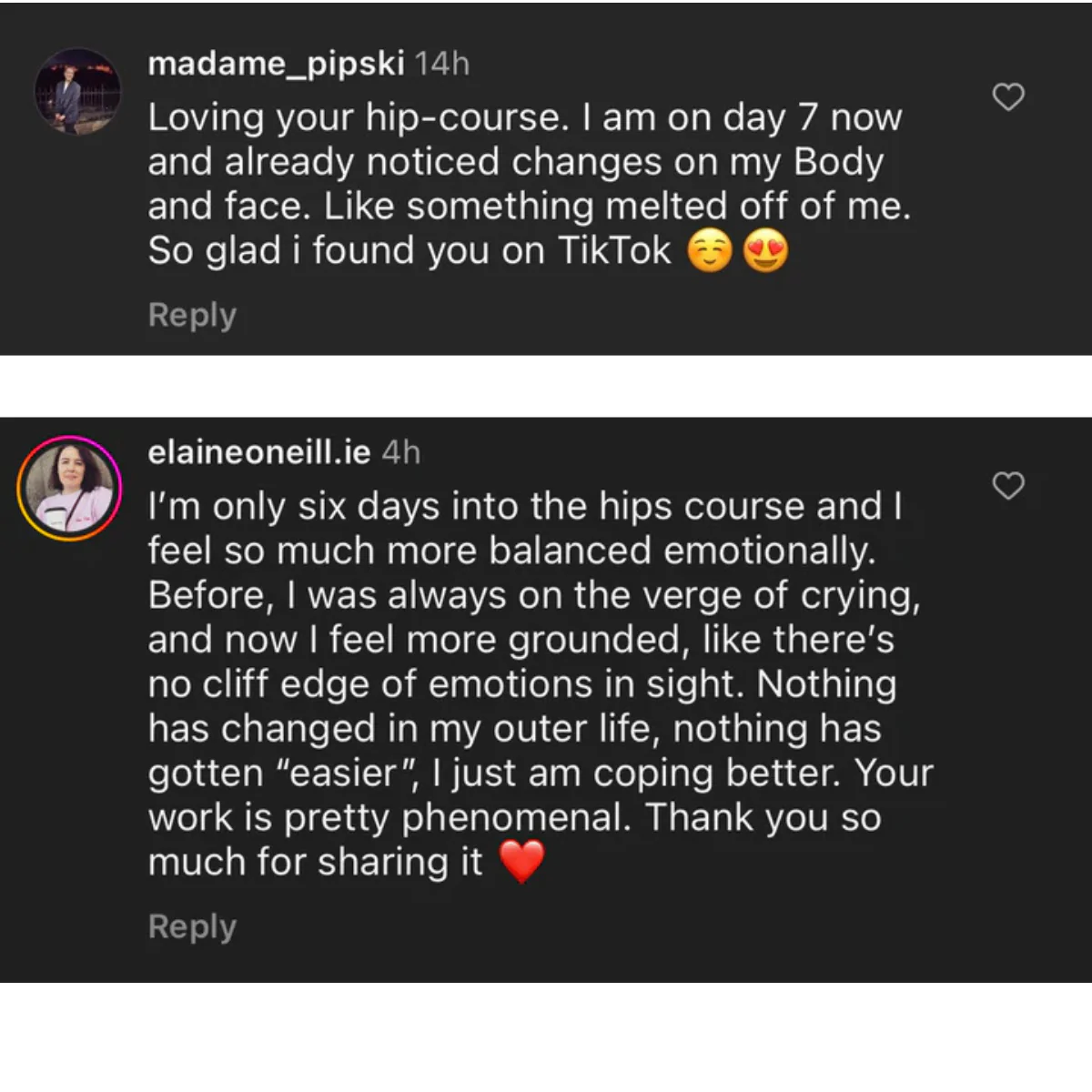Click the word 'TikTok' in first comment
This screenshot has height=1092, width=1092.
tap(613, 251)
